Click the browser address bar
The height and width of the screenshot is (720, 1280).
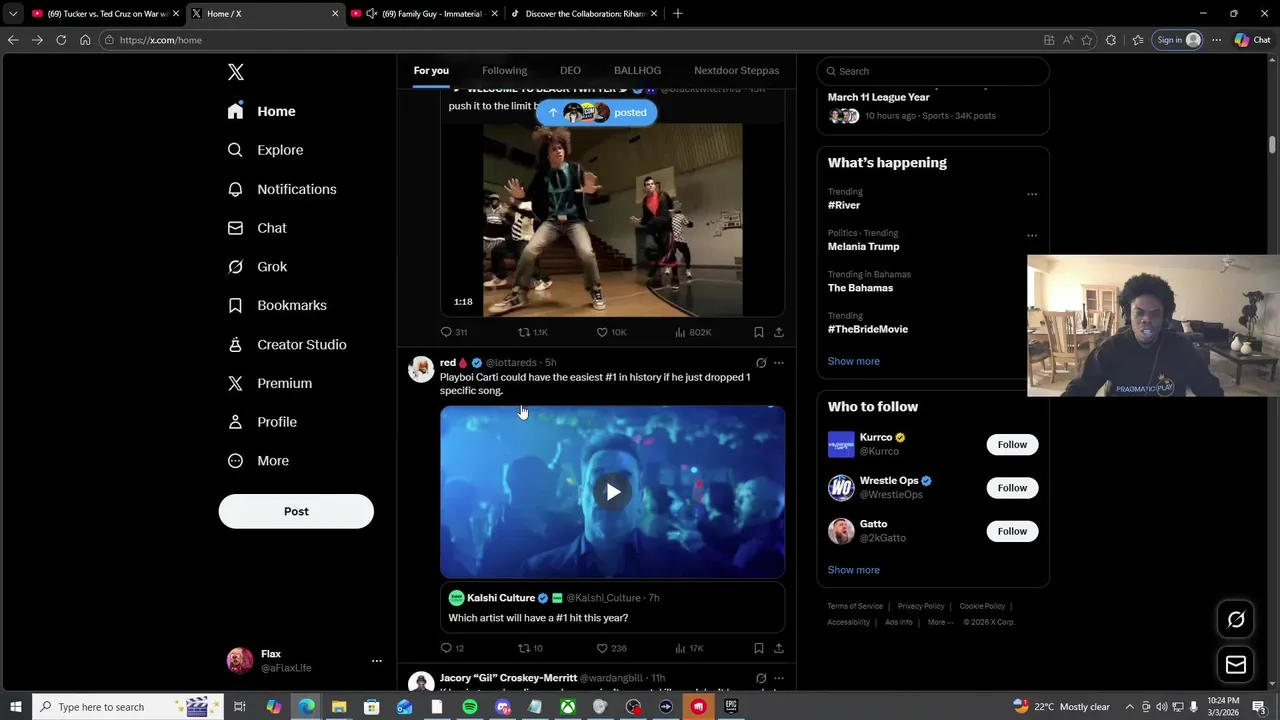pyautogui.click(x=570, y=40)
